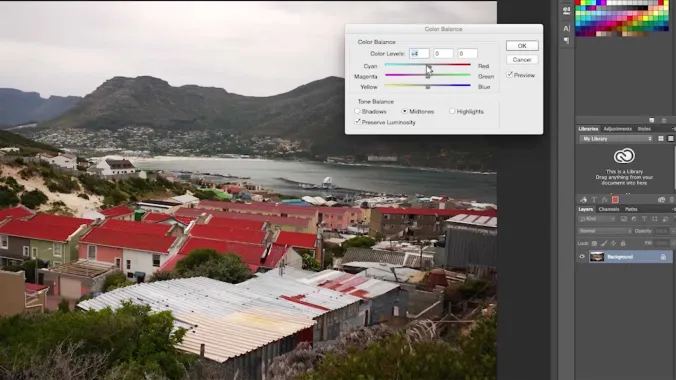Delete library item trash icon

point(672,200)
